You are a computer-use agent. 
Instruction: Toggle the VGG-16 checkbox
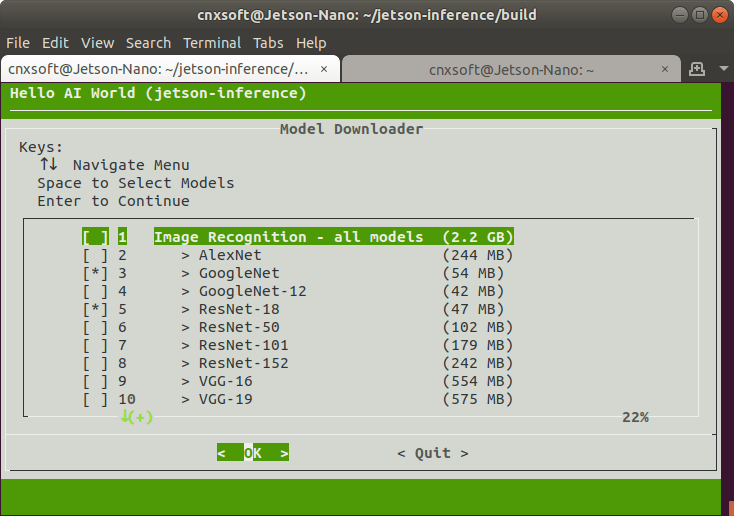pyautogui.click(x=96, y=381)
